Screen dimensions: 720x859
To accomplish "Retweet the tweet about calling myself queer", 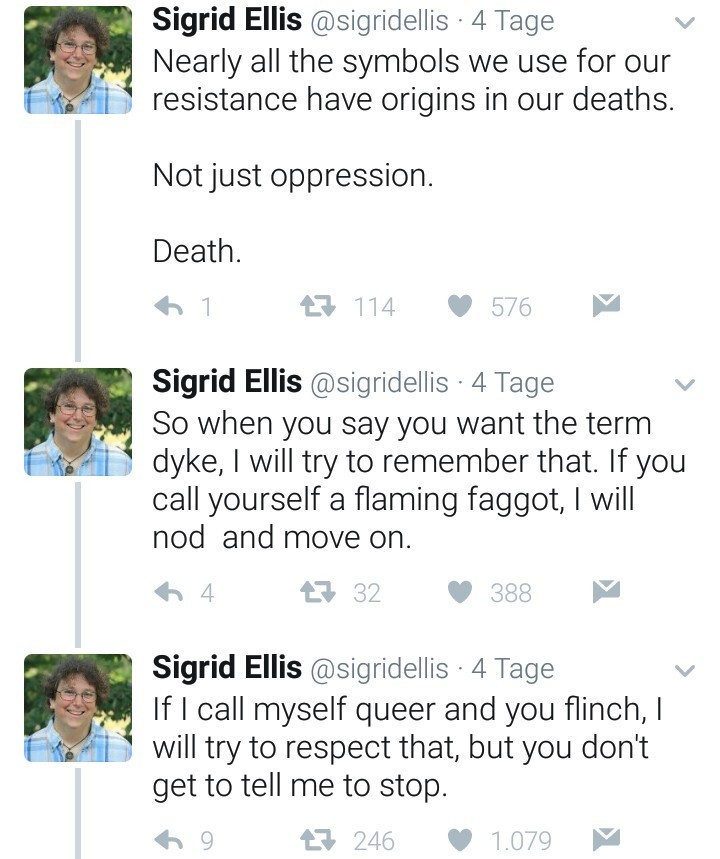I will pyautogui.click(x=316, y=840).
